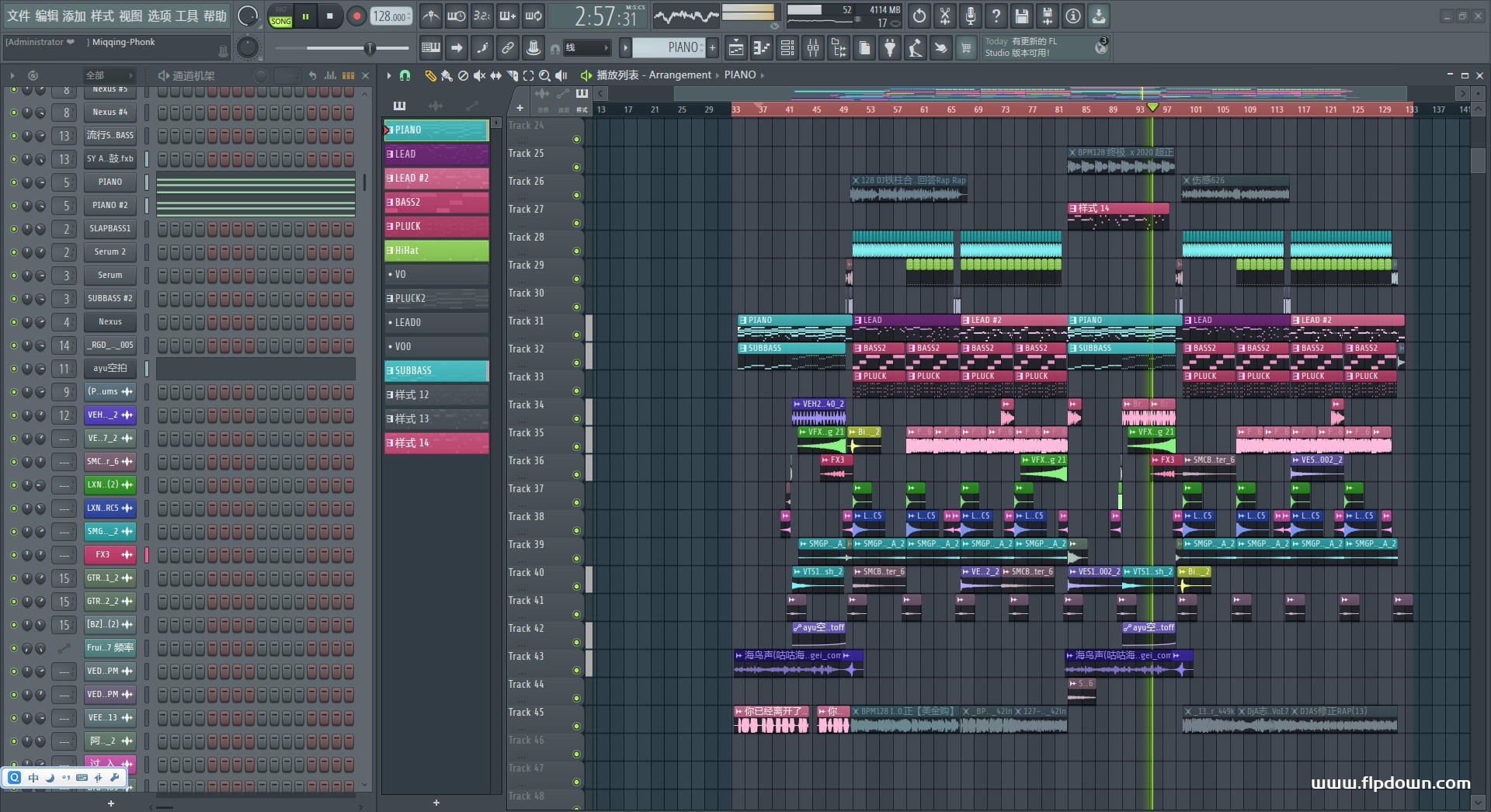Open the 工具 menu

[x=187, y=16]
